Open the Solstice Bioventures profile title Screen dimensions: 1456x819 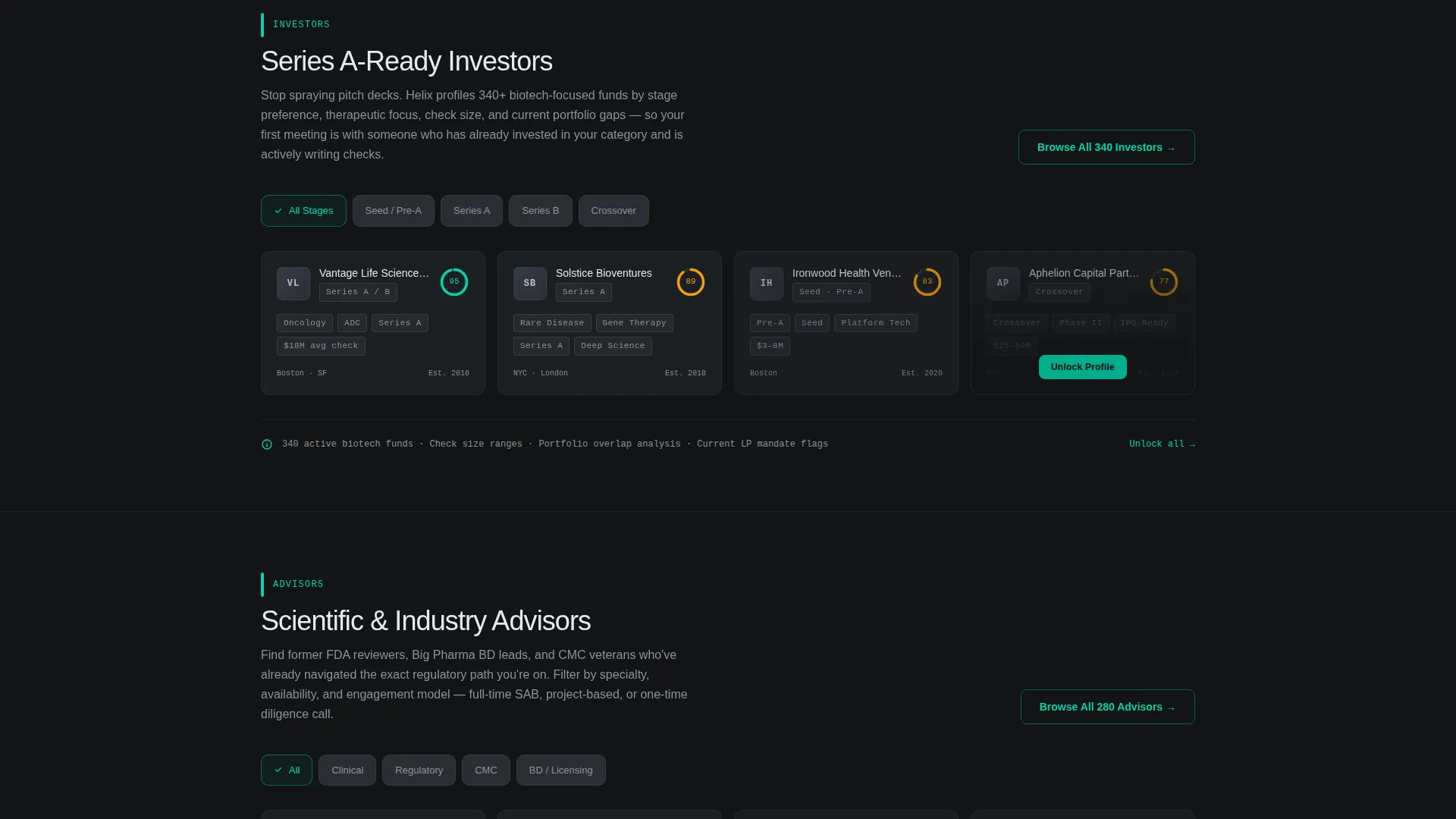tap(604, 273)
